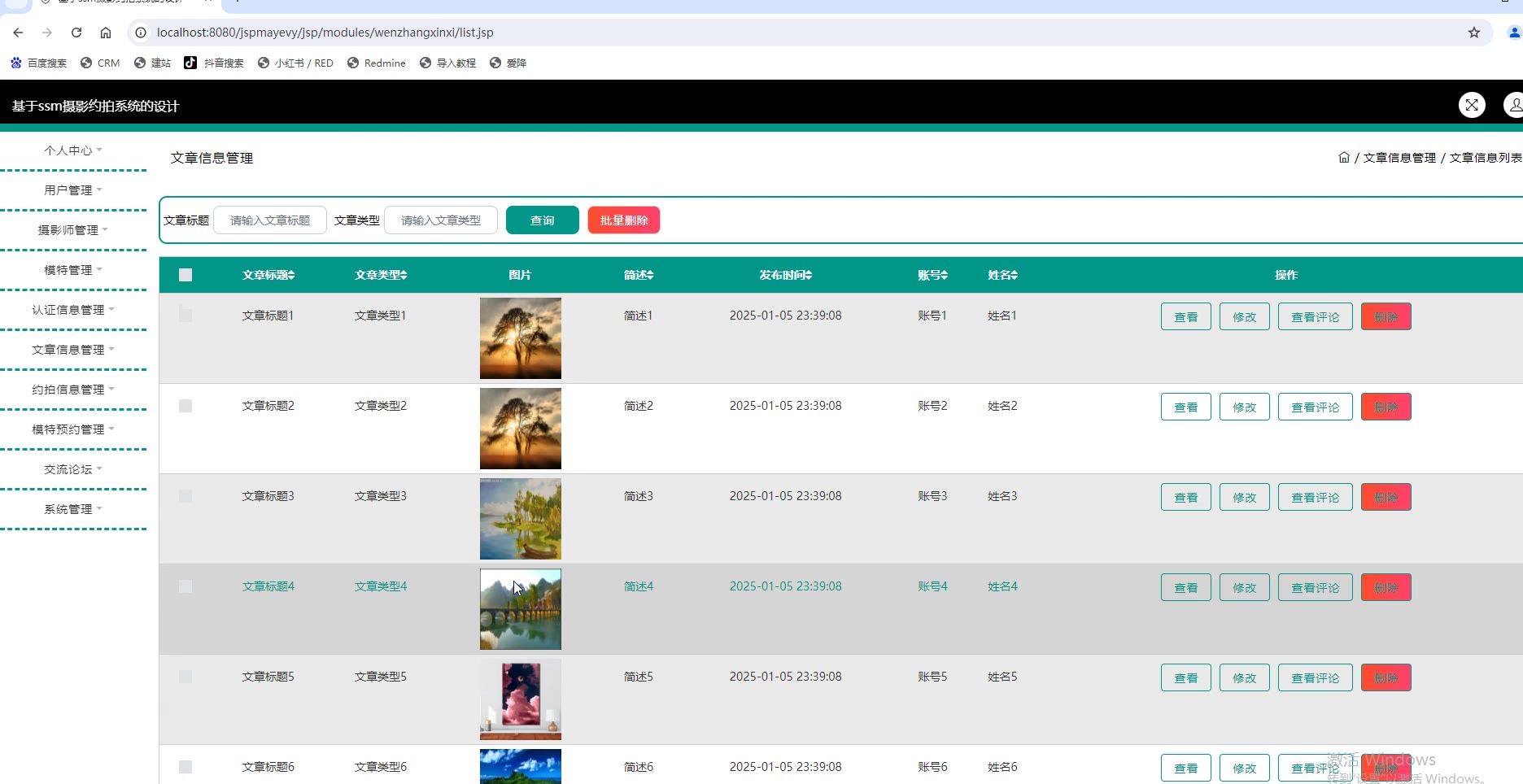The width and height of the screenshot is (1523, 784).
Task: Click 查看评论 for 文章标题1
Action: click(x=1316, y=316)
